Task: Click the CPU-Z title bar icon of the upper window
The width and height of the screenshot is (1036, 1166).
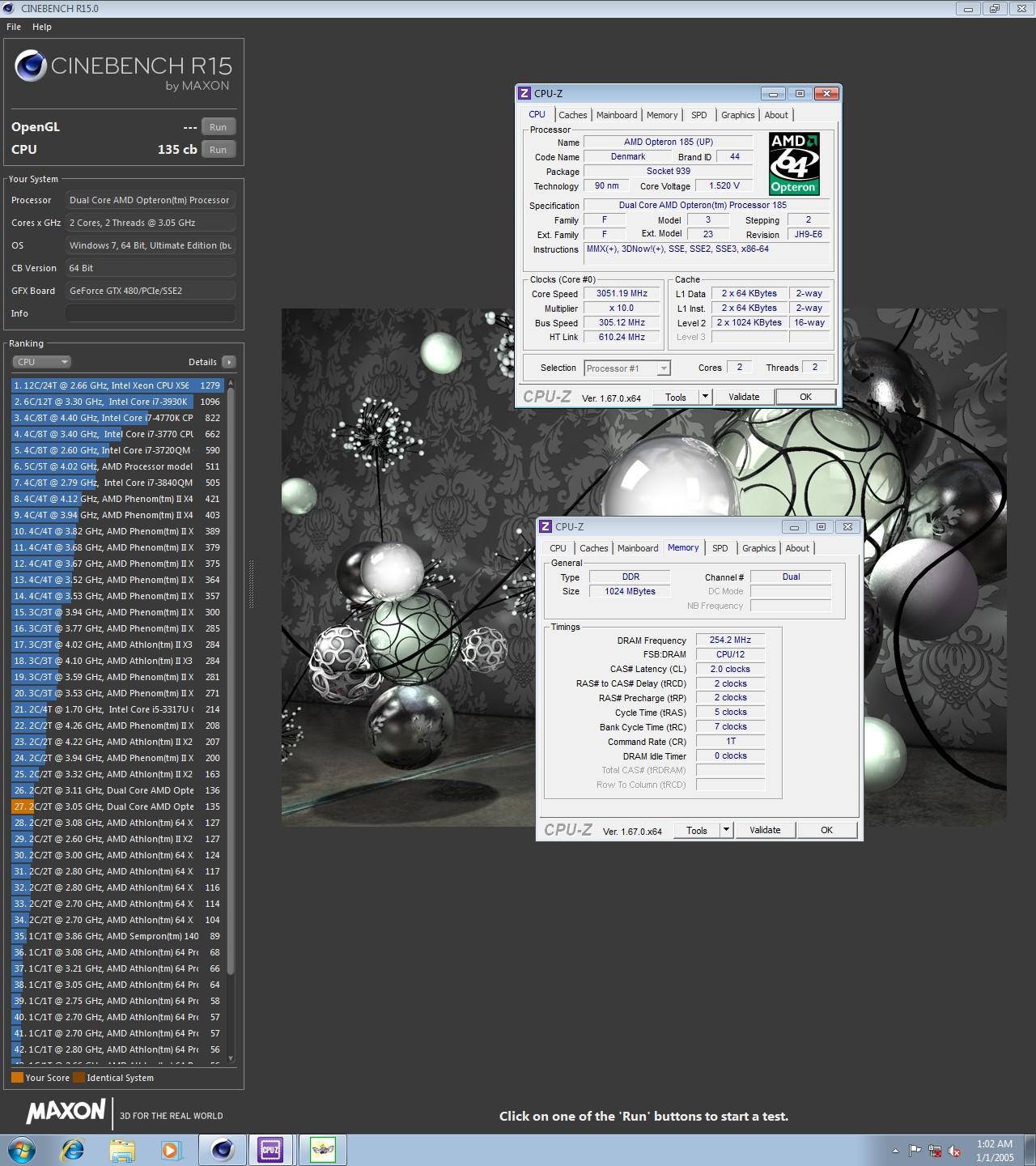Action: 525,93
